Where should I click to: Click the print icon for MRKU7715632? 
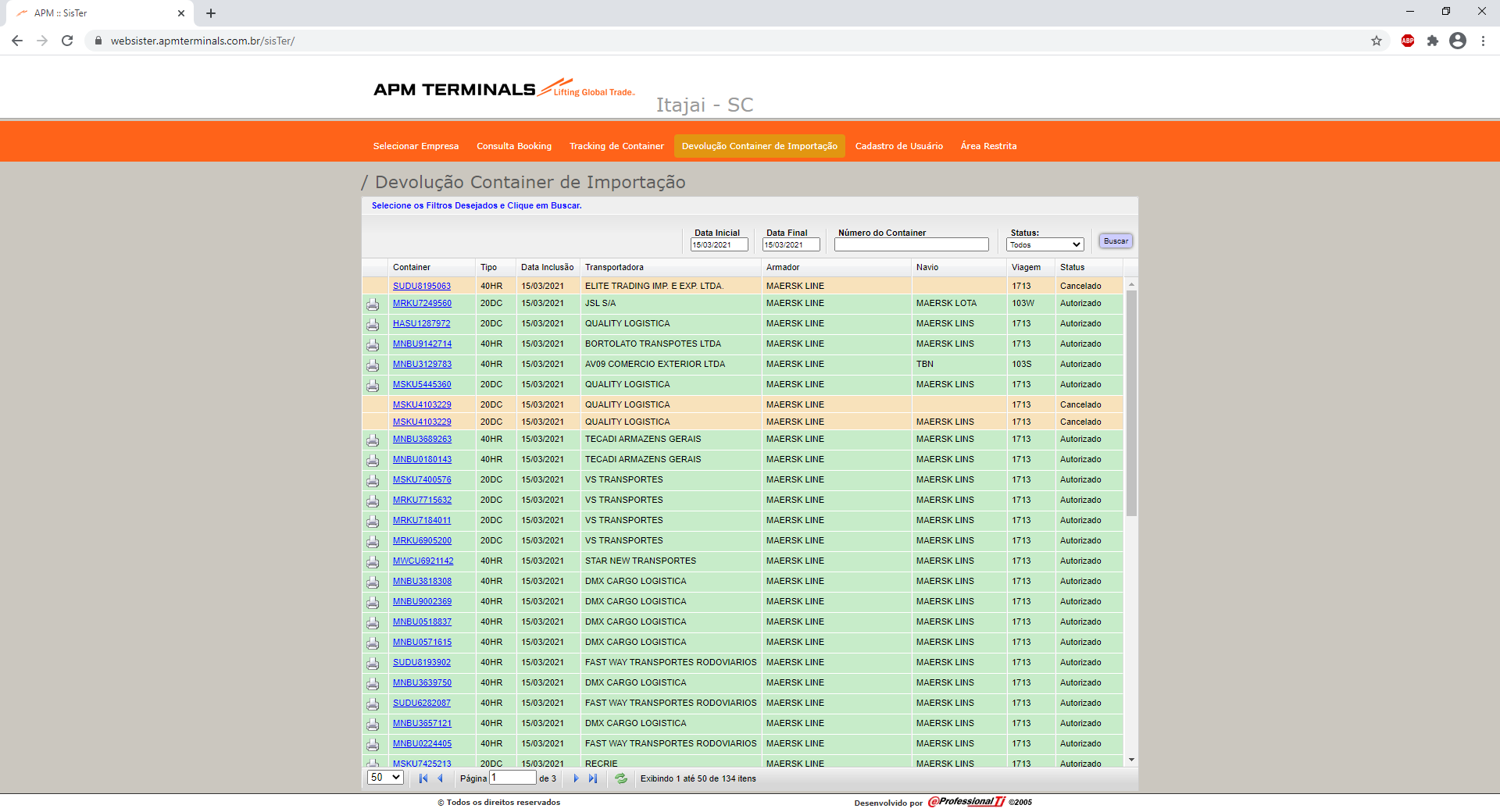[373, 501]
